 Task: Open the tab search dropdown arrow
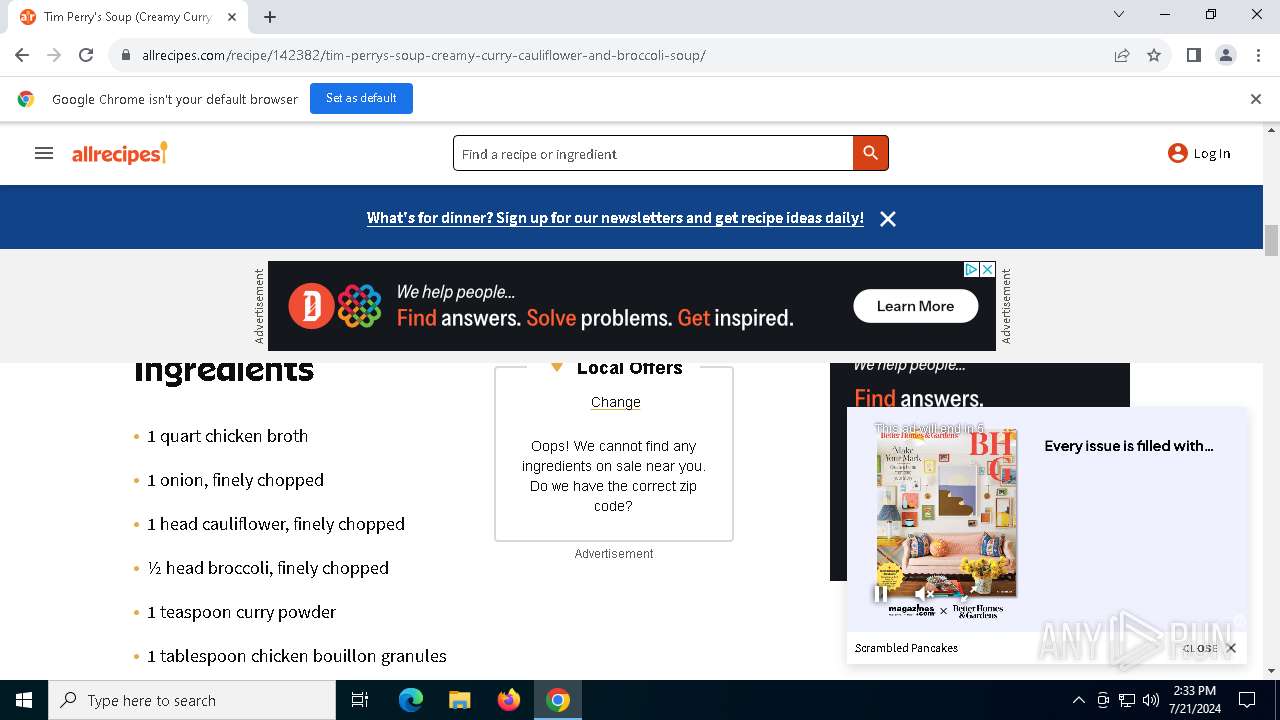point(1119,14)
